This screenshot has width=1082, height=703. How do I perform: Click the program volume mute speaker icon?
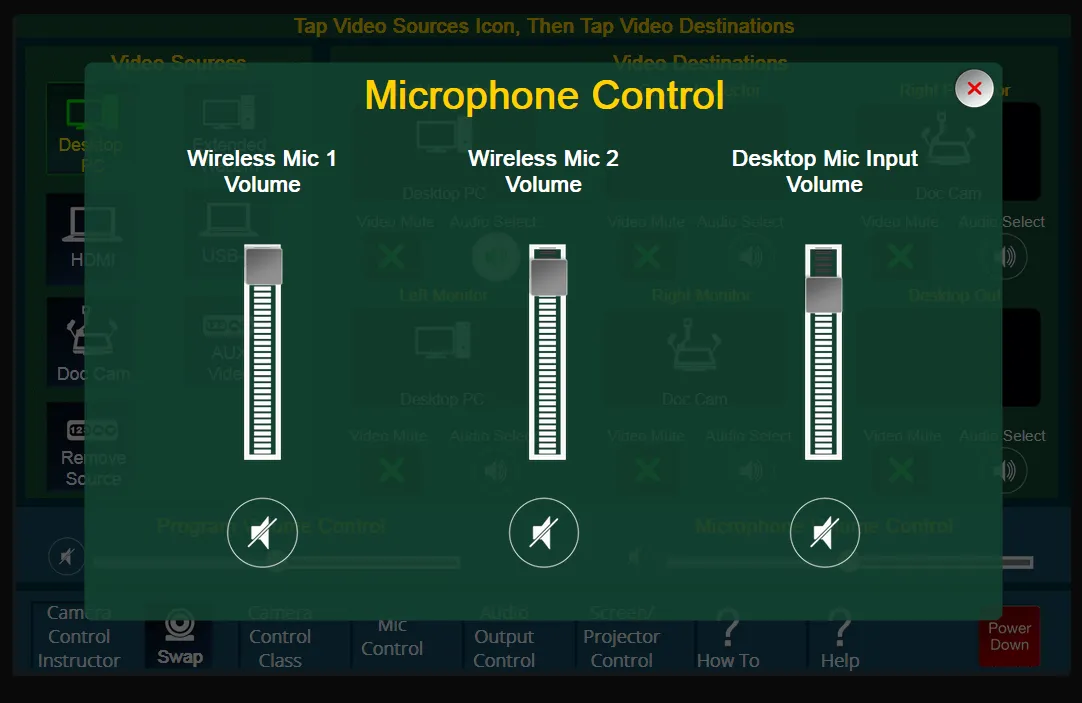(x=66, y=556)
